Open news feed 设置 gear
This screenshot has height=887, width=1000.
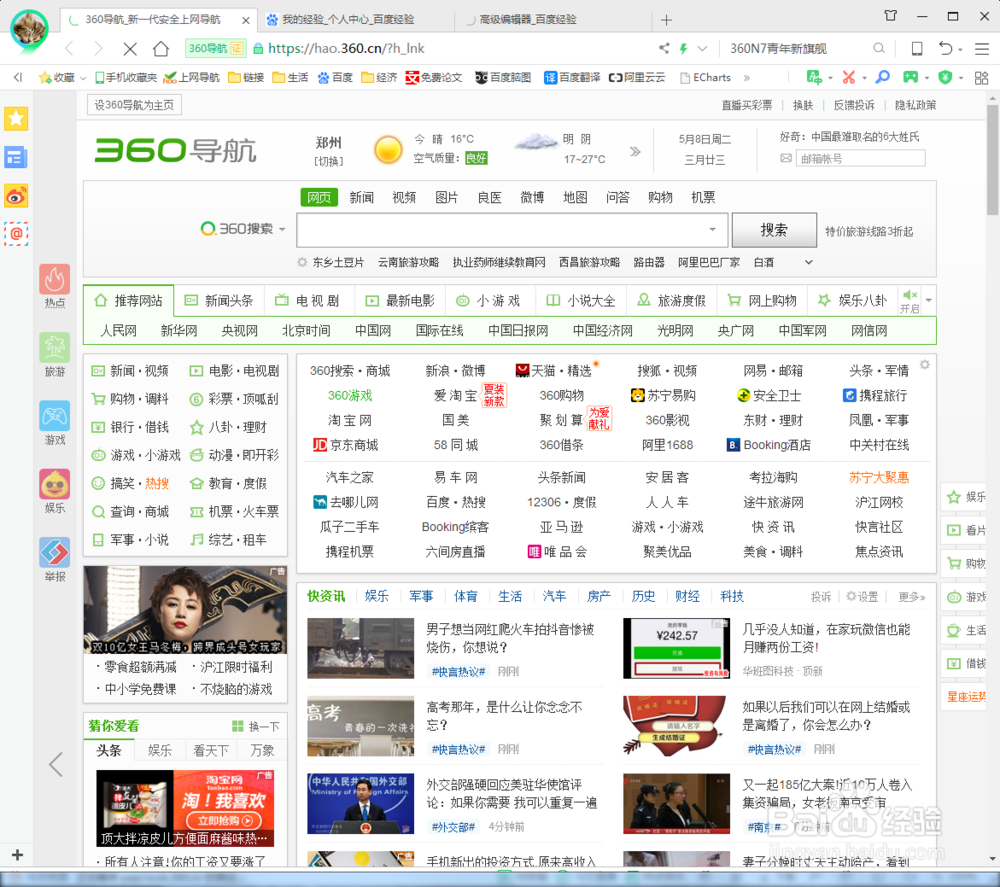pos(862,597)
